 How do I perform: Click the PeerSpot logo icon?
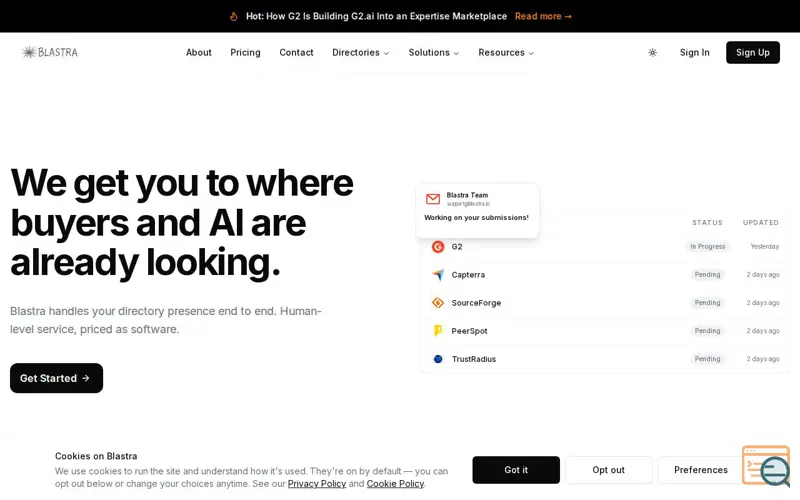438,331
